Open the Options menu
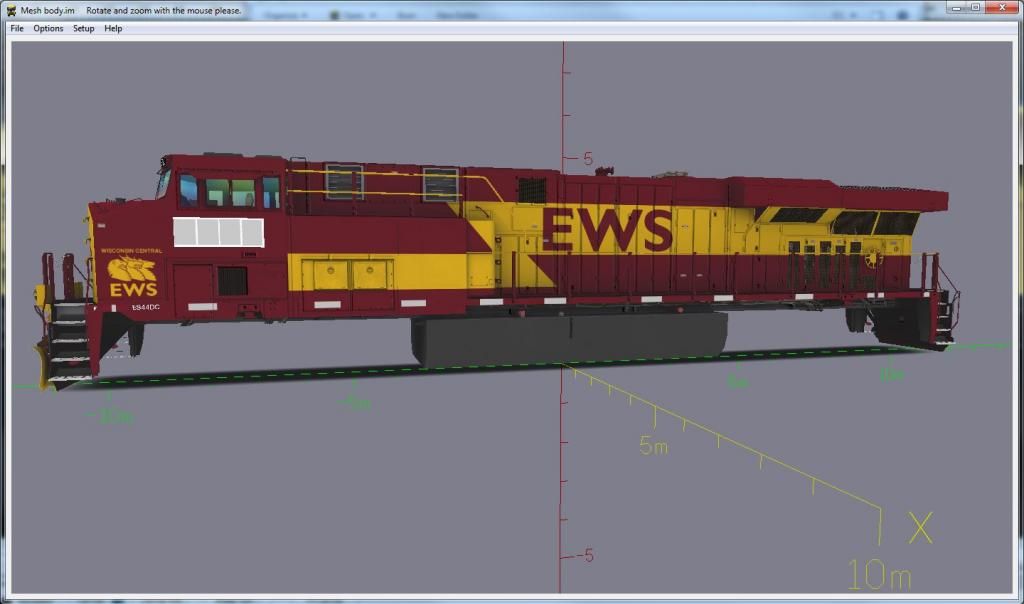1024x604 pixels. (x=48, y=29)
